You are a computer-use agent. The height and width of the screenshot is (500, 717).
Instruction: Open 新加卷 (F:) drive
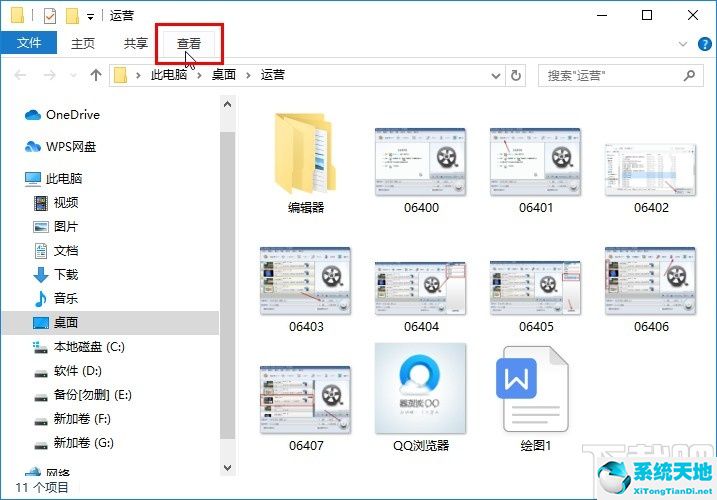(x=72, y=419)
